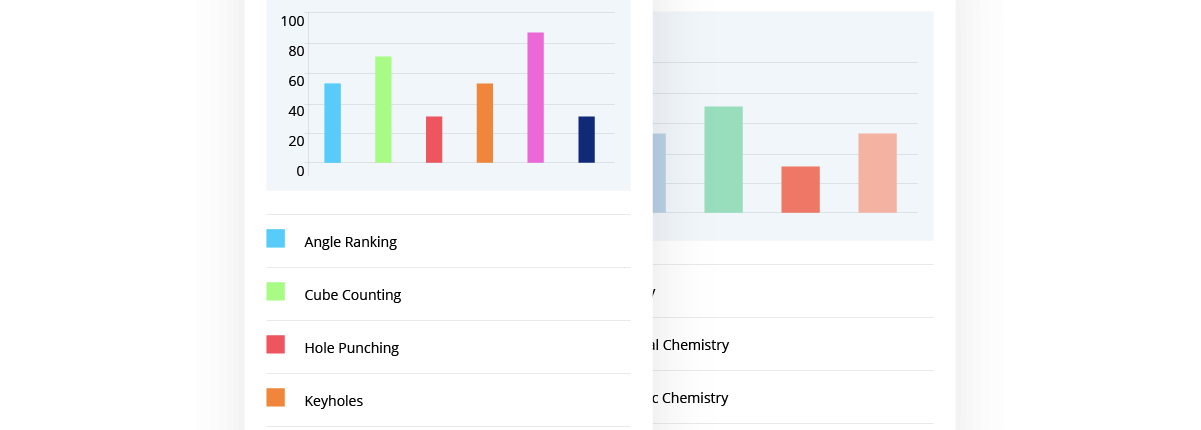Click the red Hole Punching legend swatch
Viewport: 1201px width, 430px height.
275,345
